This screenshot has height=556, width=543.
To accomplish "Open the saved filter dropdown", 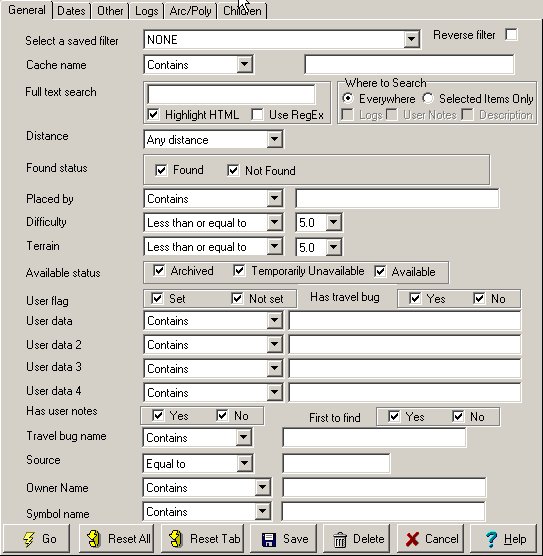I will [411, 39].
